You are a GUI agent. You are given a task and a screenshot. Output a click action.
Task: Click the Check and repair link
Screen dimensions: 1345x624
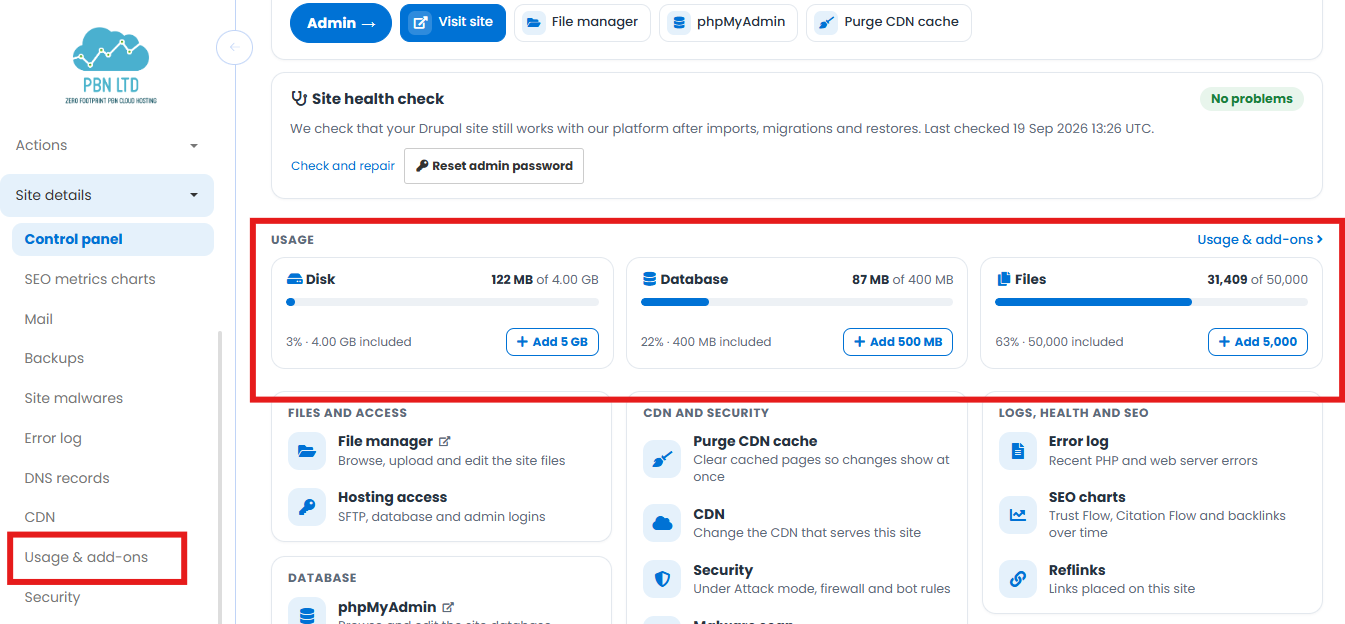[x=343, y=166]
